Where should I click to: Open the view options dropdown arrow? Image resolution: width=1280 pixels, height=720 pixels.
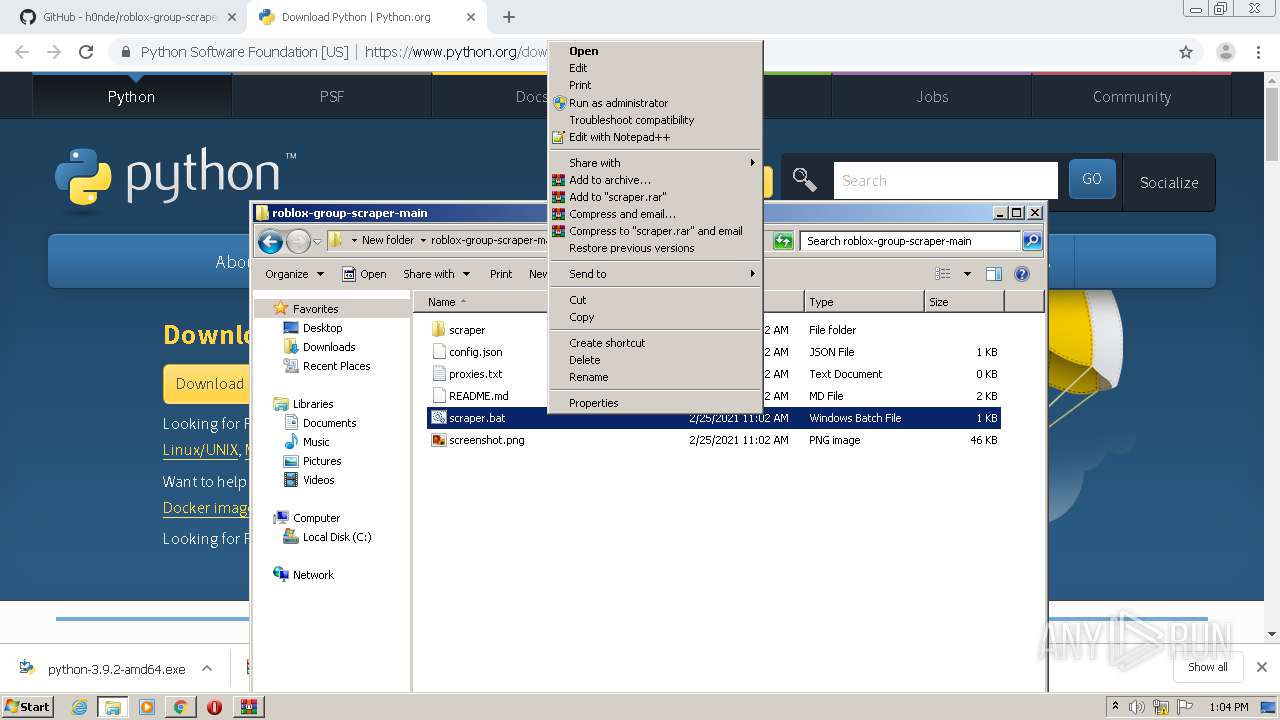[x=967, y=274]
